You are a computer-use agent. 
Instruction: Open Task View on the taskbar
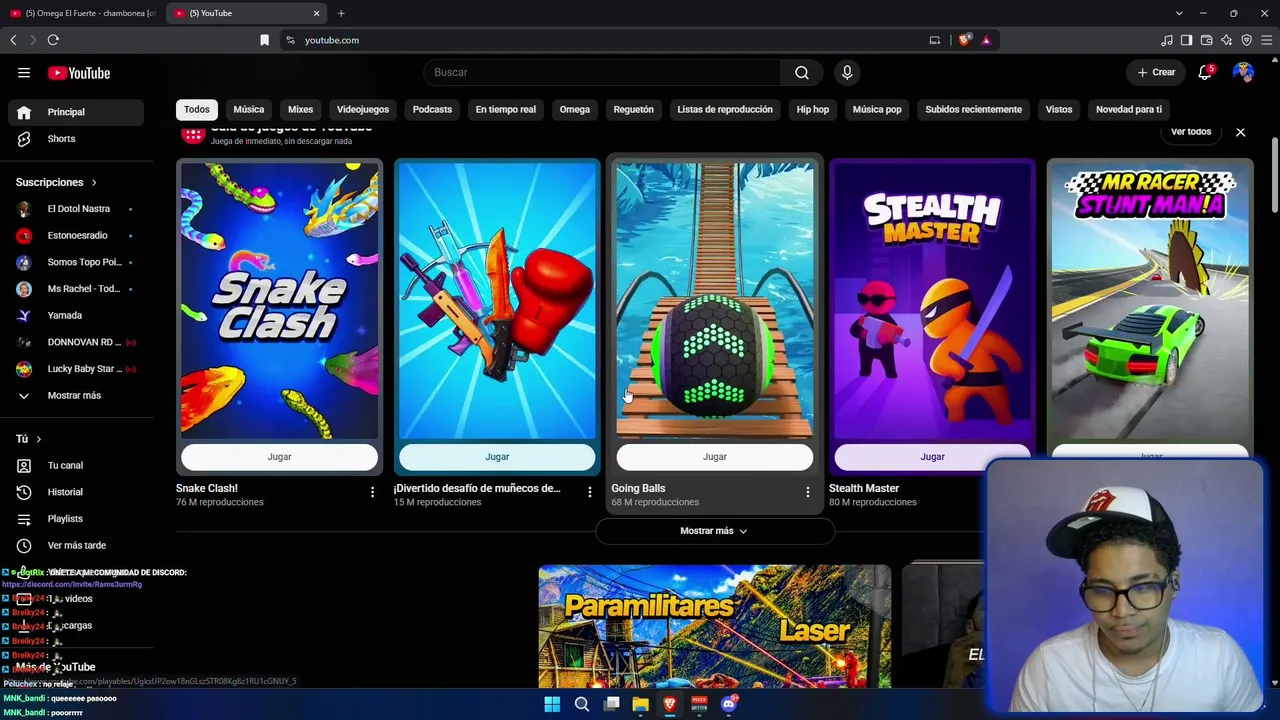pyautogui.click(x=611, y=704)
